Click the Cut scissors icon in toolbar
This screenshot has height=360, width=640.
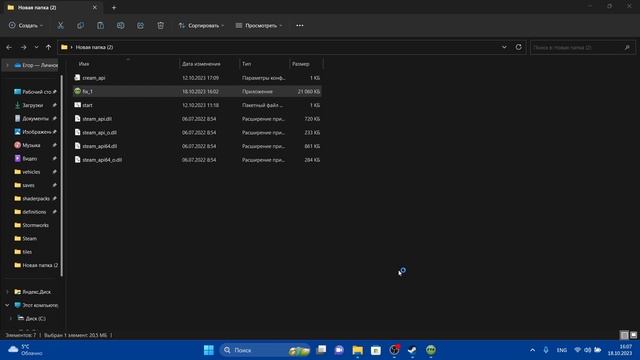click(x=60, y=25)
